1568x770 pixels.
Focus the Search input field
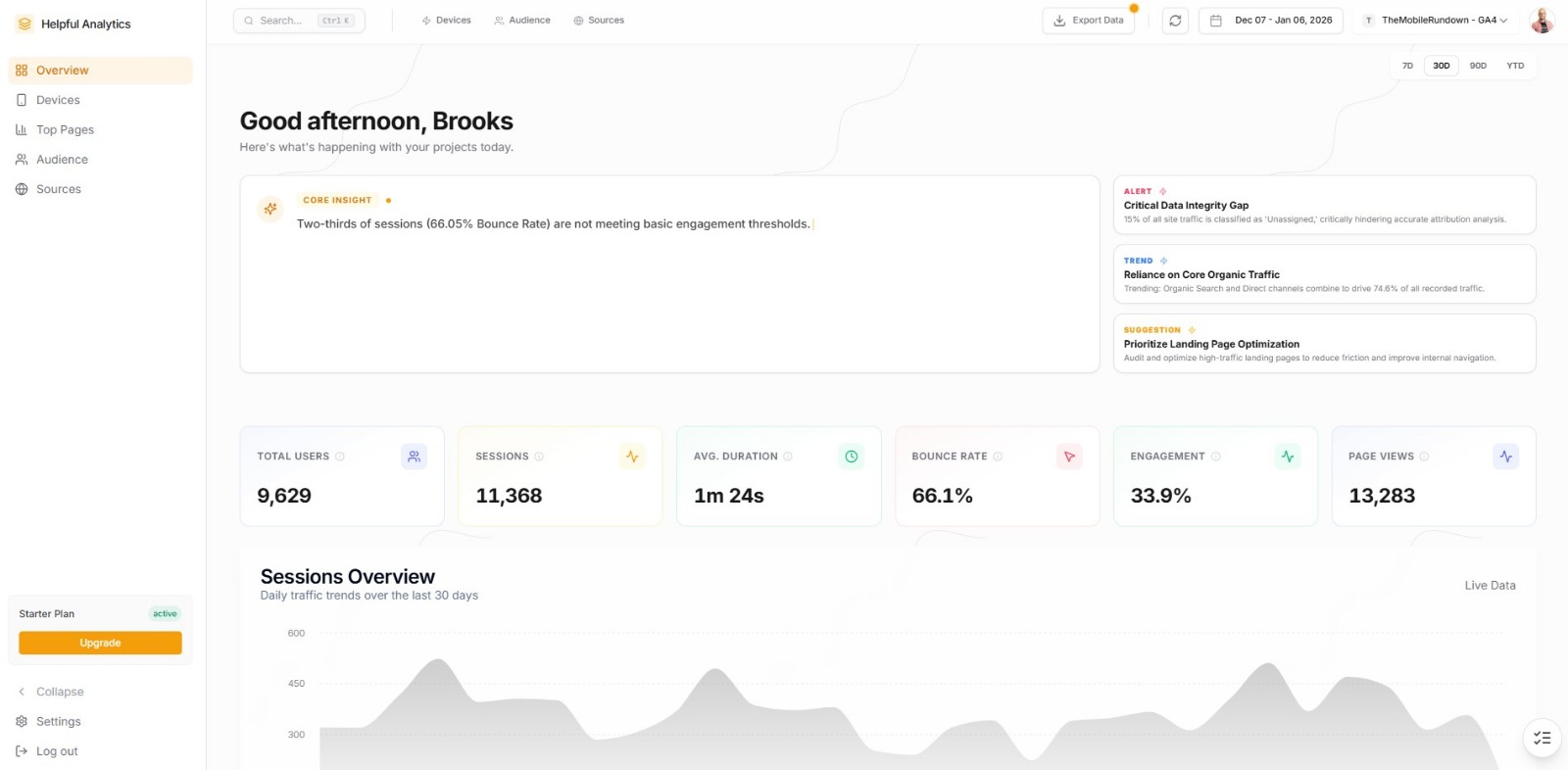click(284, 21)
